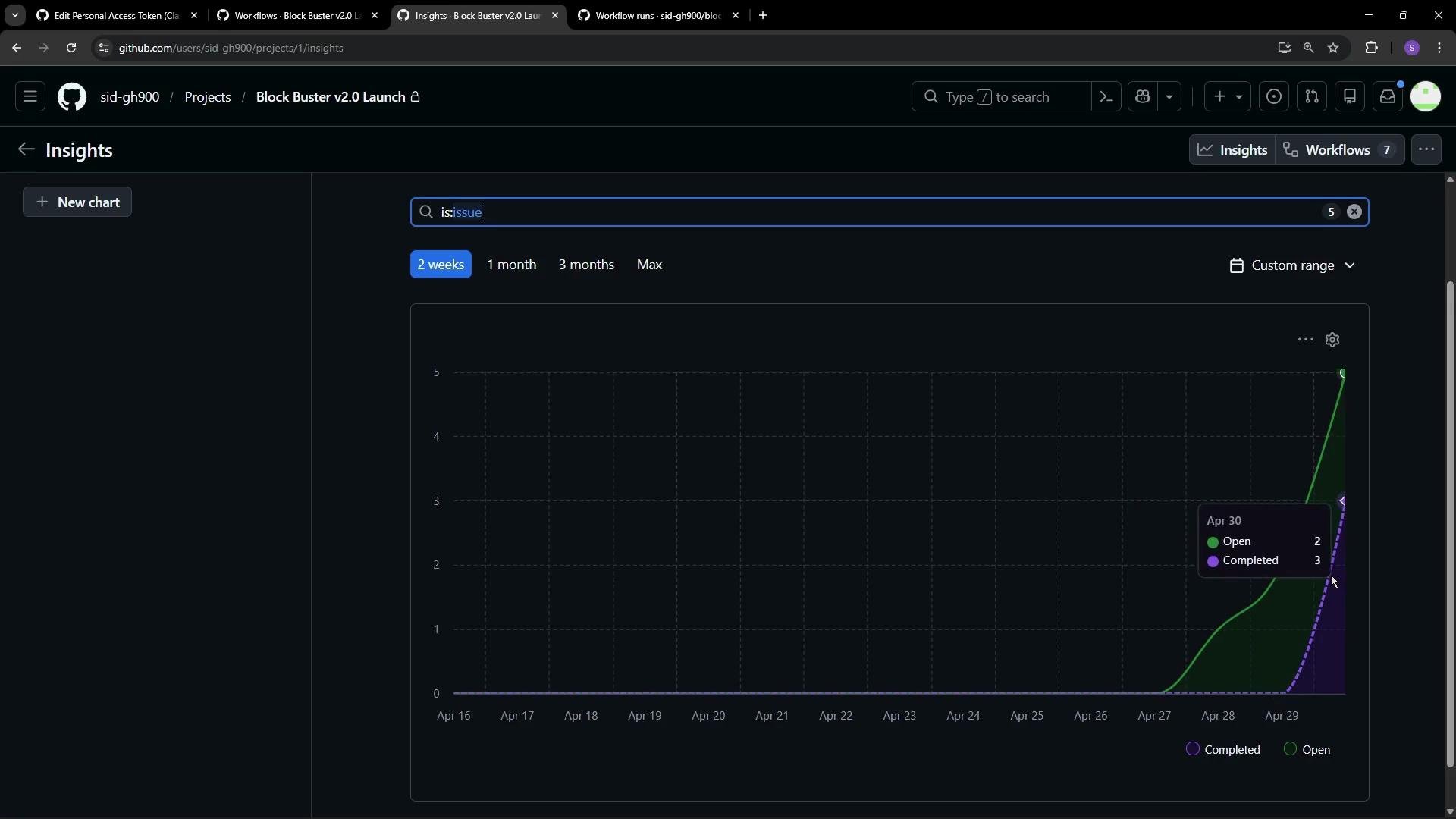Clear the filter with the X icon

point(1354,212)
